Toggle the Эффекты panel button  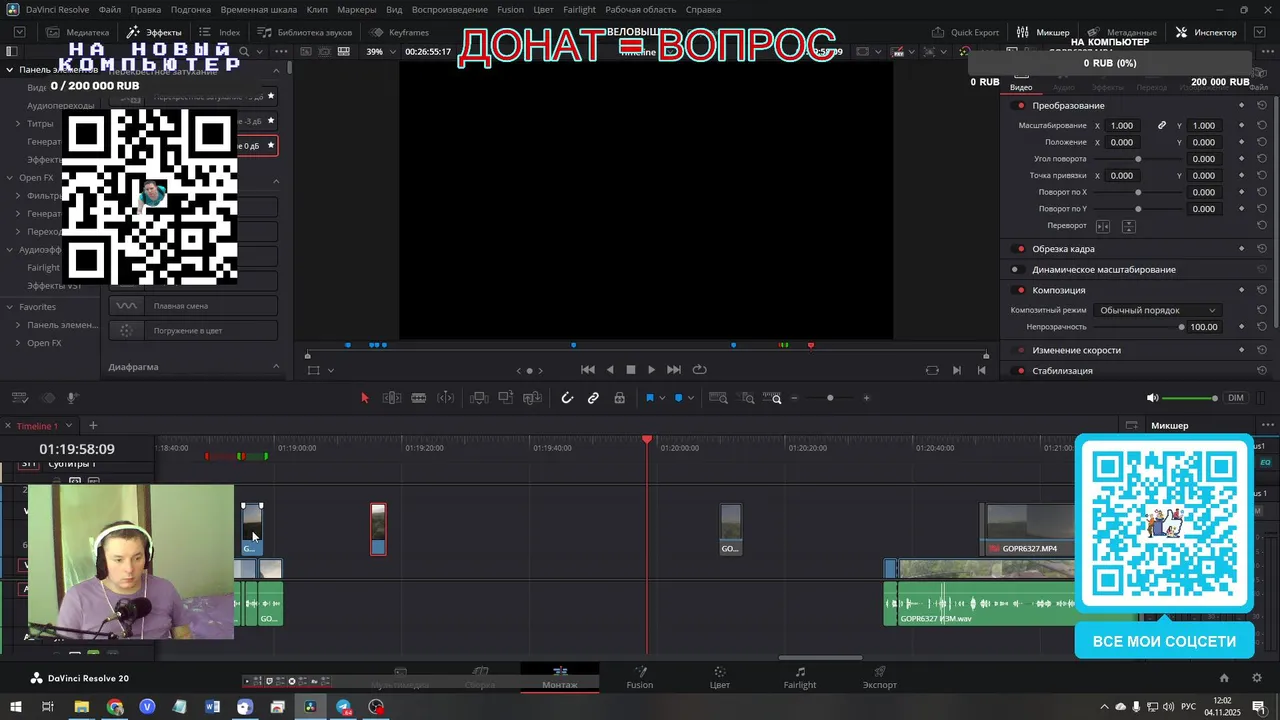click(x=154, y=32)
